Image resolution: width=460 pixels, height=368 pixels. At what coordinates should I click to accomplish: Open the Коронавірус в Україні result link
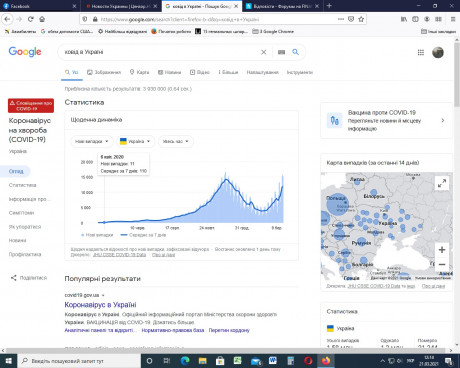coord(100,305)
